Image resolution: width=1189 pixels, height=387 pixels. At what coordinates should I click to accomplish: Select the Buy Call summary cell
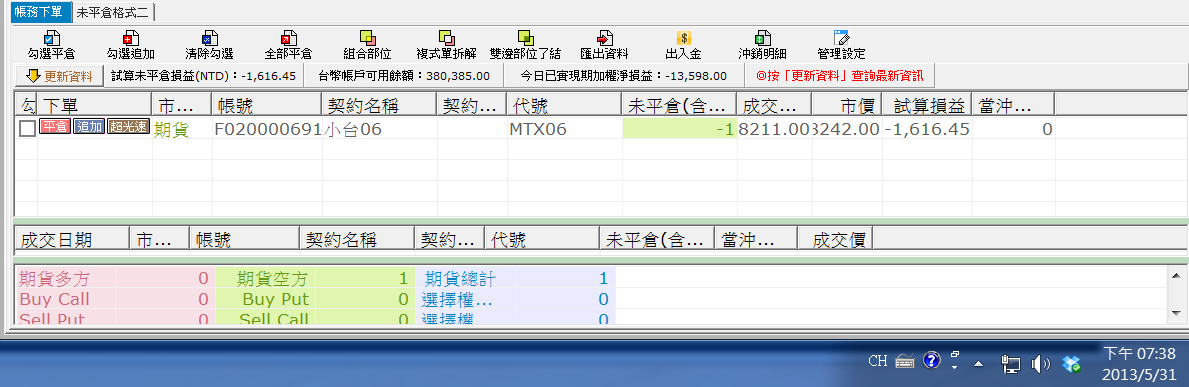(65, 299)
